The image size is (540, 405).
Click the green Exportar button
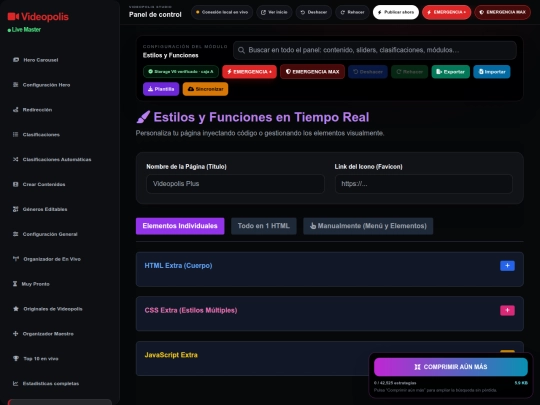coord(450,72)
